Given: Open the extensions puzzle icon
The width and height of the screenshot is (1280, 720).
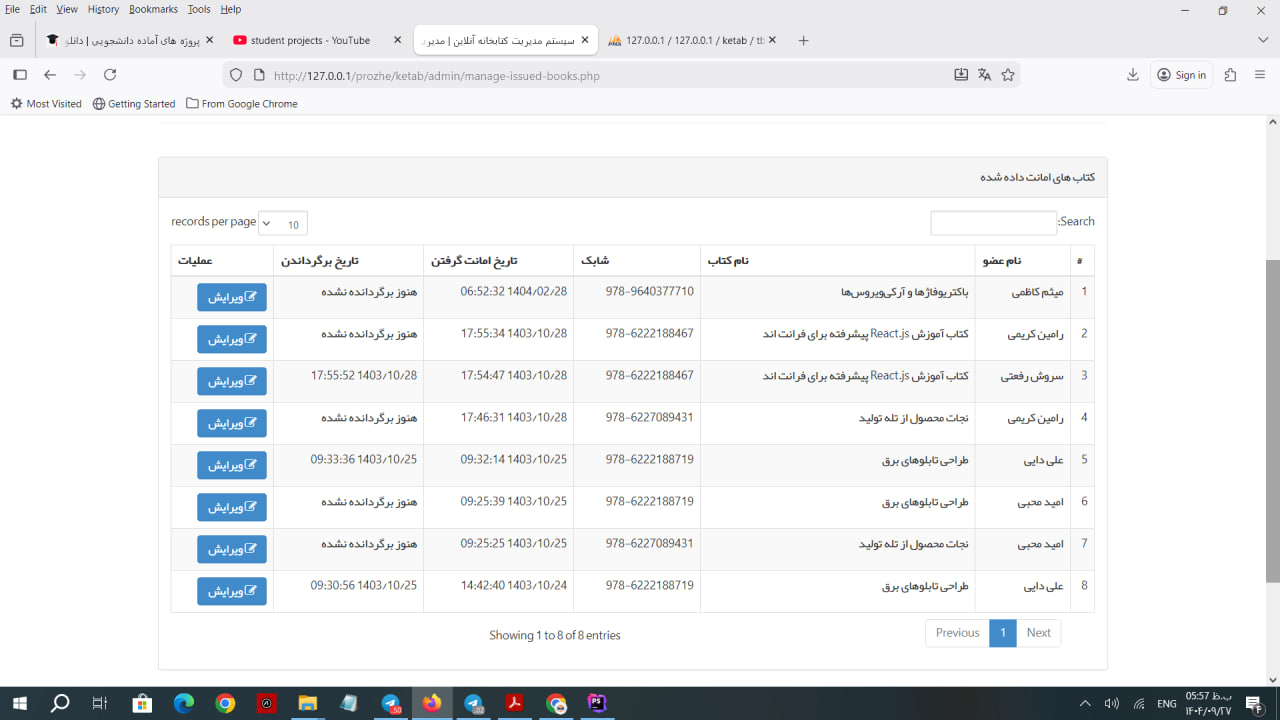Looking at the screenshot, I should 1230,75.
